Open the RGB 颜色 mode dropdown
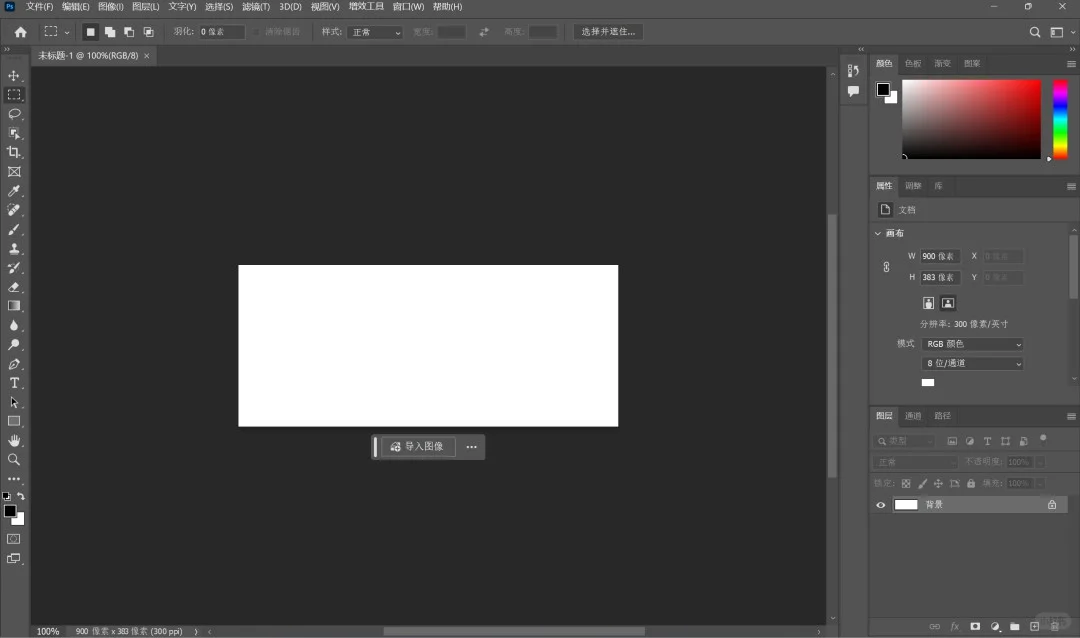The height and width of the screenshot is (638, 1080). pos(972,344)
